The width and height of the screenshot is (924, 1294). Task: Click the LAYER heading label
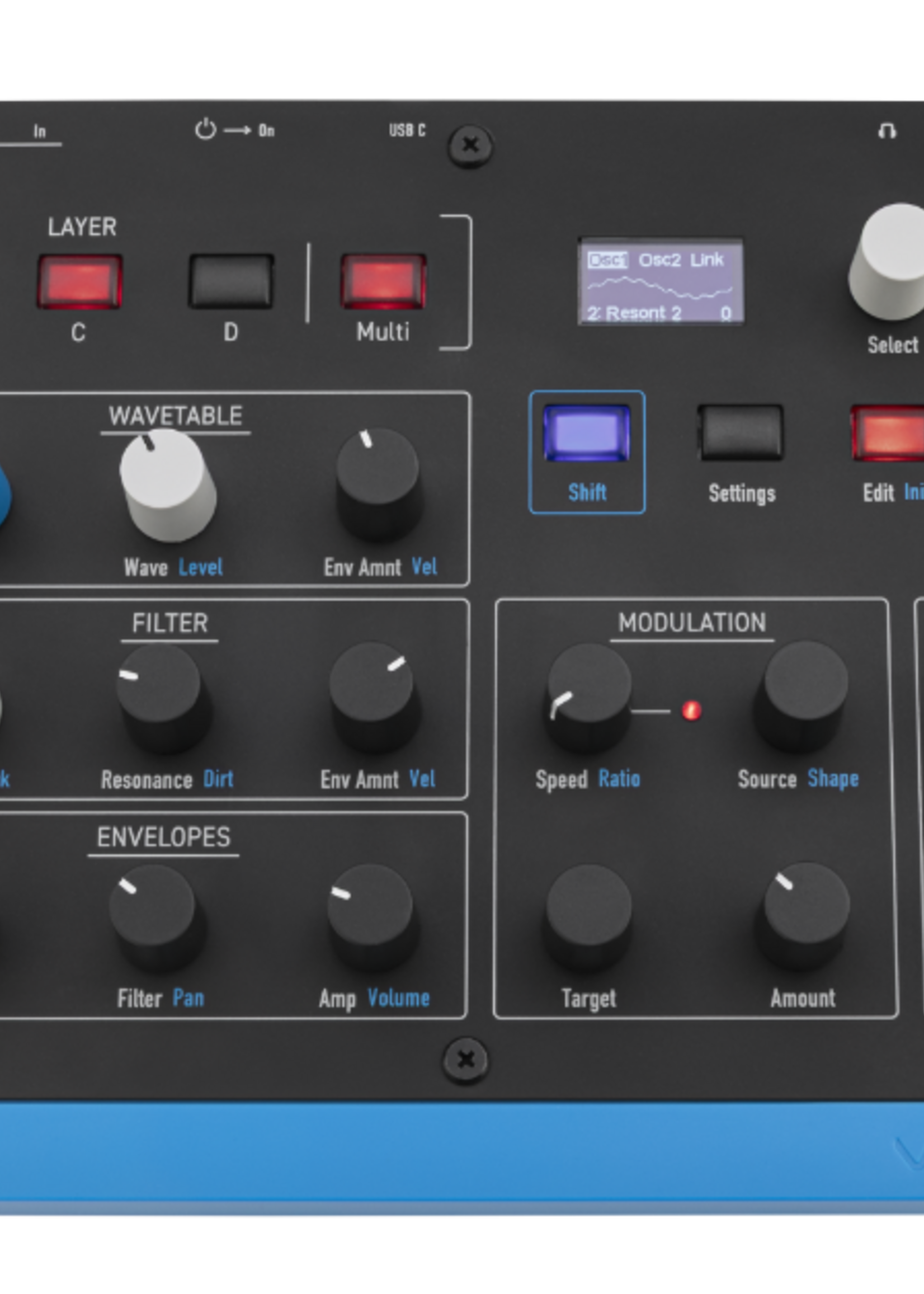pyautogui.click(x=82, y=227)
